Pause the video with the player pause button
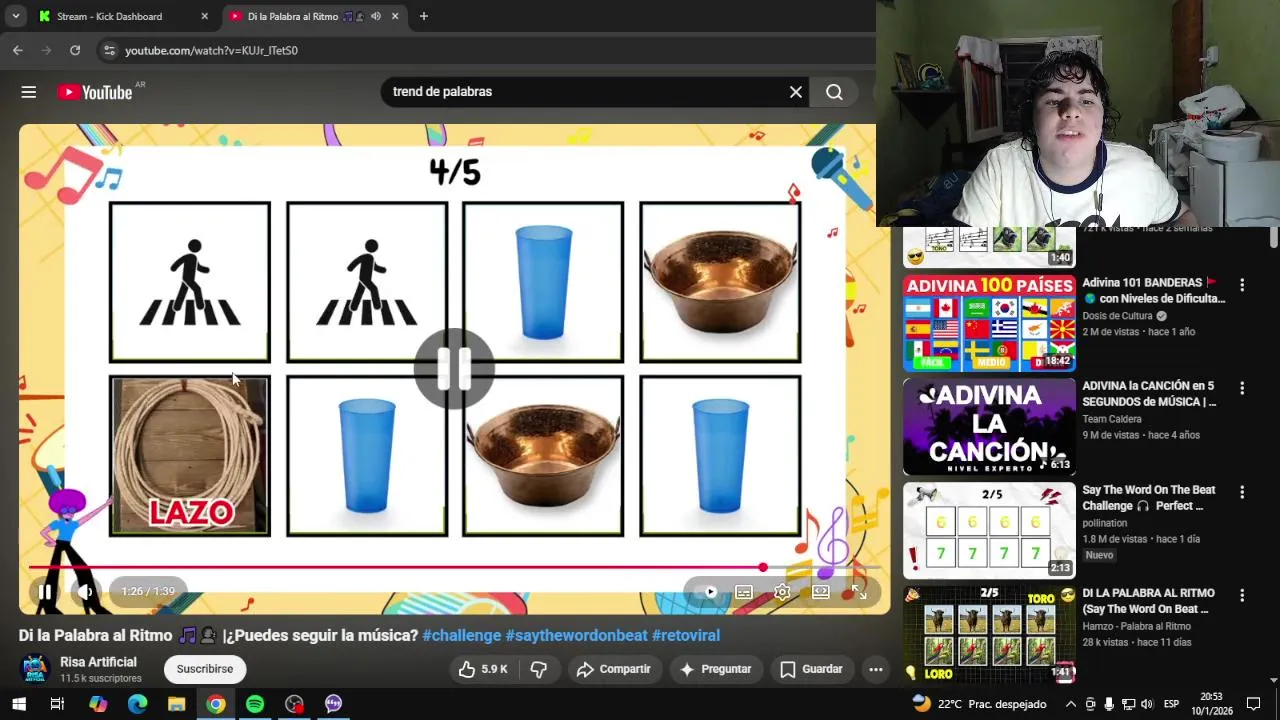1280x720 pixels. pos(45,592)
